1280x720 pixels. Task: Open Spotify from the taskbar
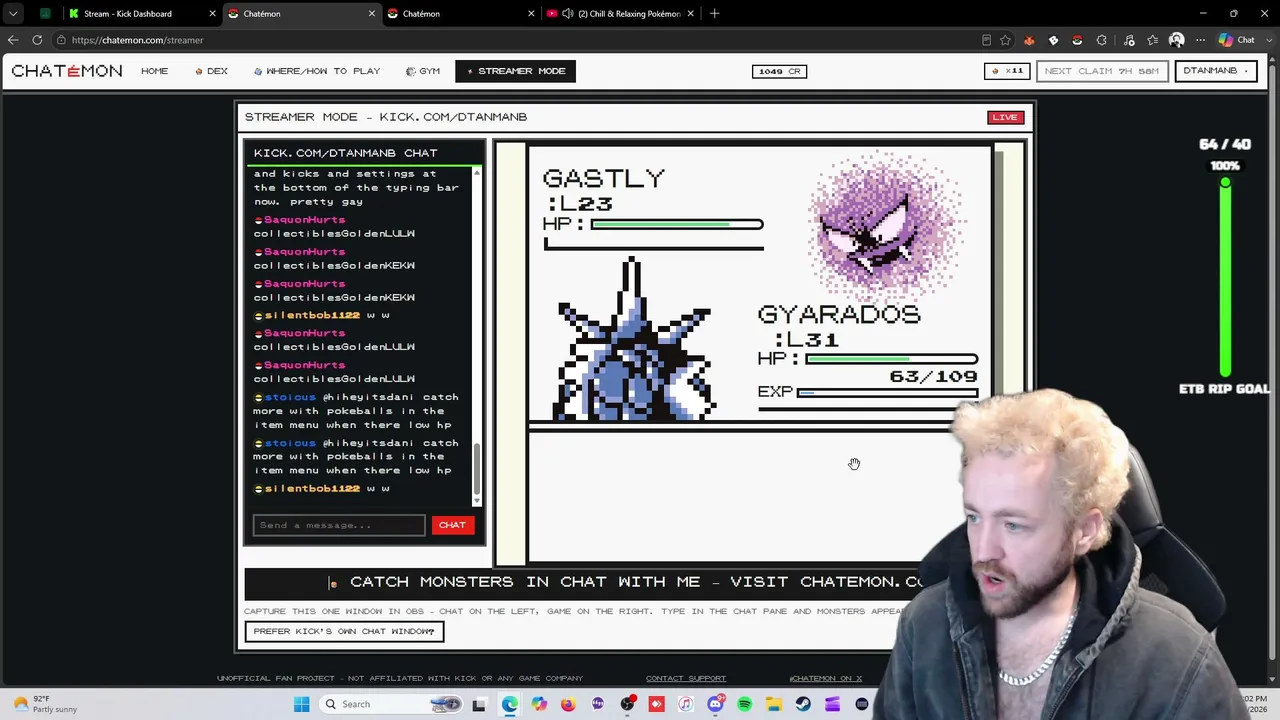(745, 704)
